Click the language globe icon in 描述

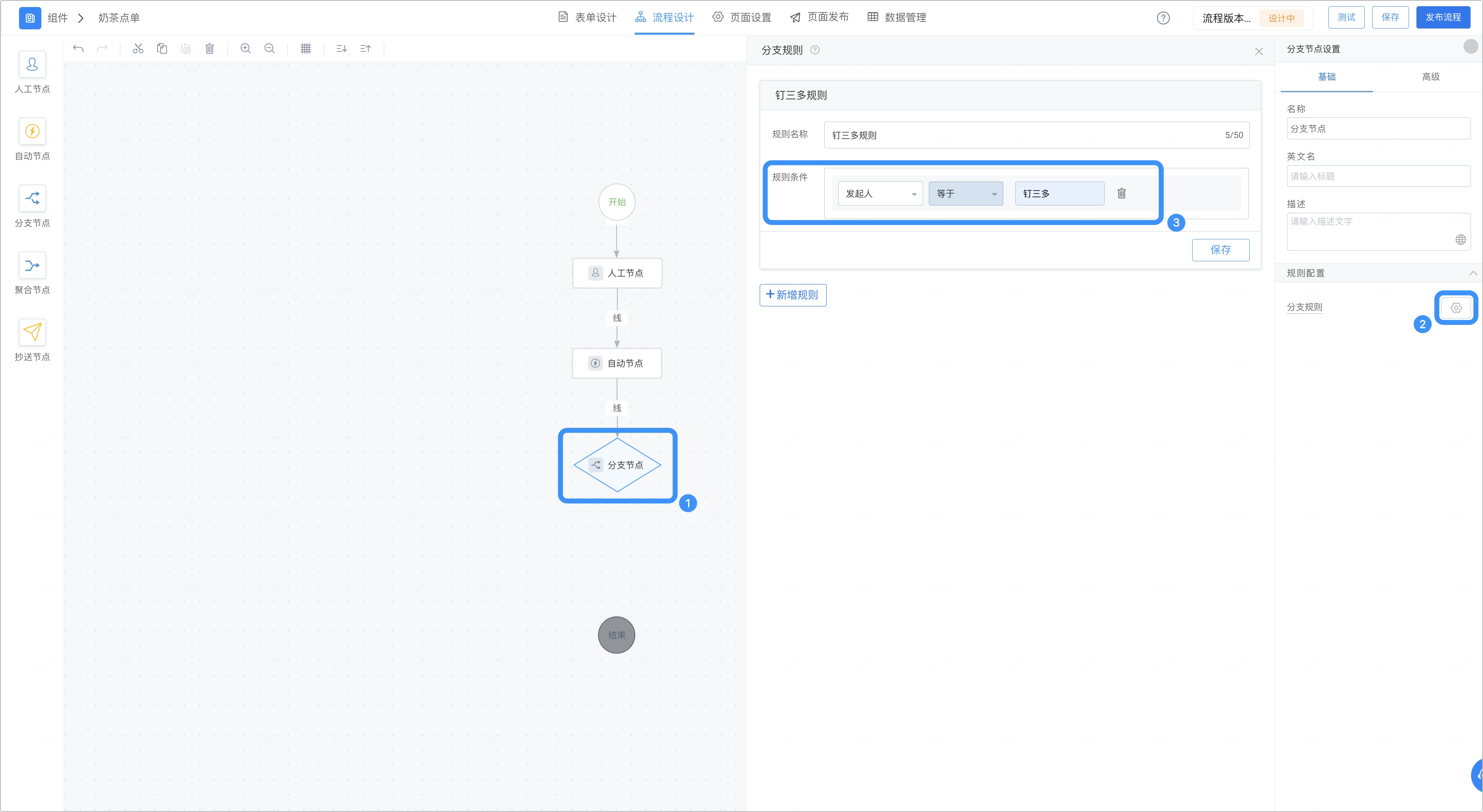(1461, 240)
